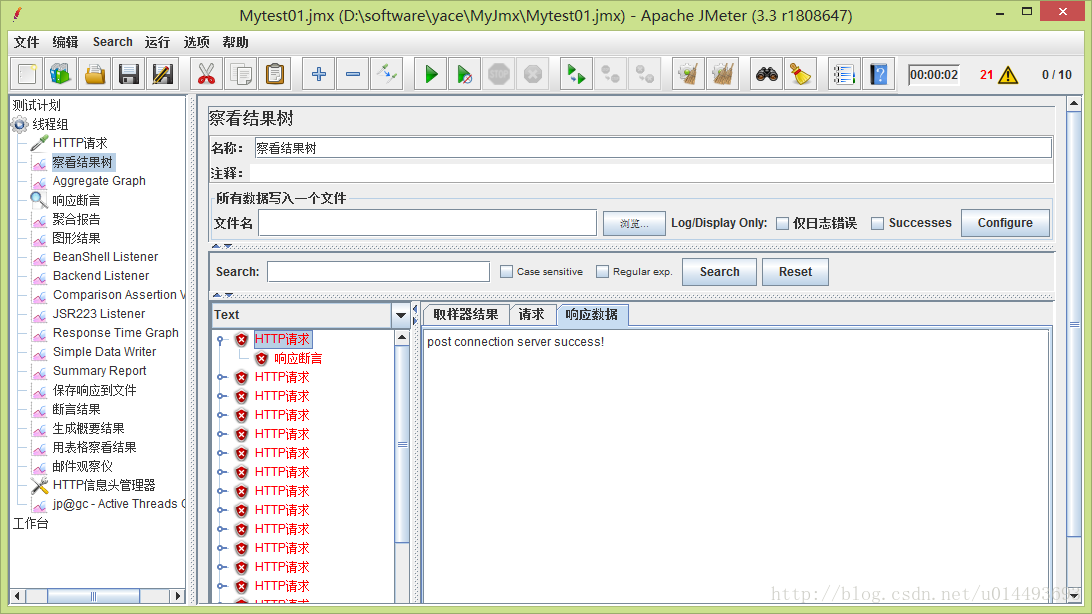1092x614 pixels.
Task: Cut with the scissors icon
Action: pos(206,74)
